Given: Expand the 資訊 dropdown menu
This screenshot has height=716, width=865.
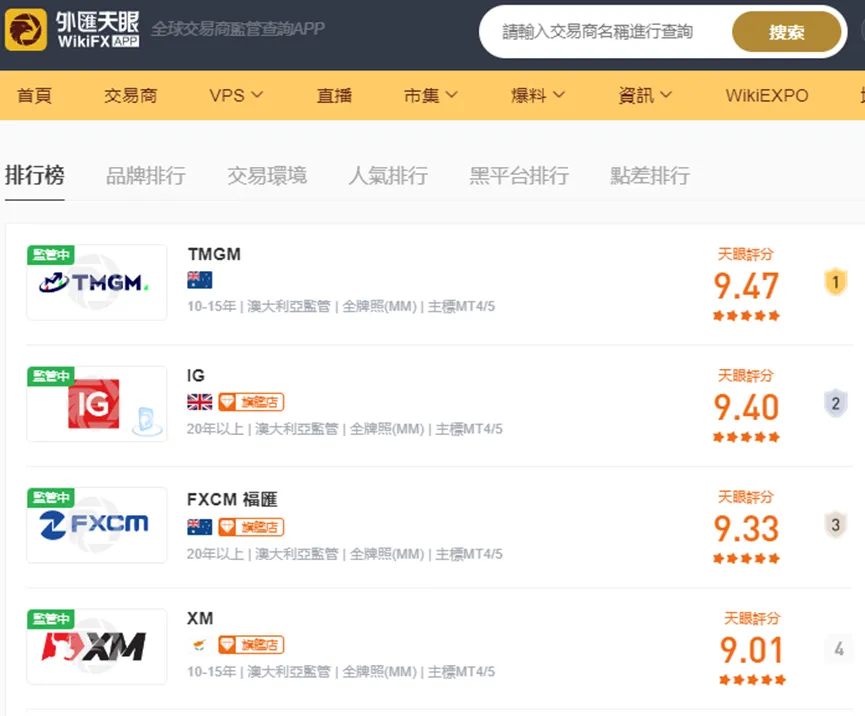Looking at the screenshot, I should click(x=645, y=95).
